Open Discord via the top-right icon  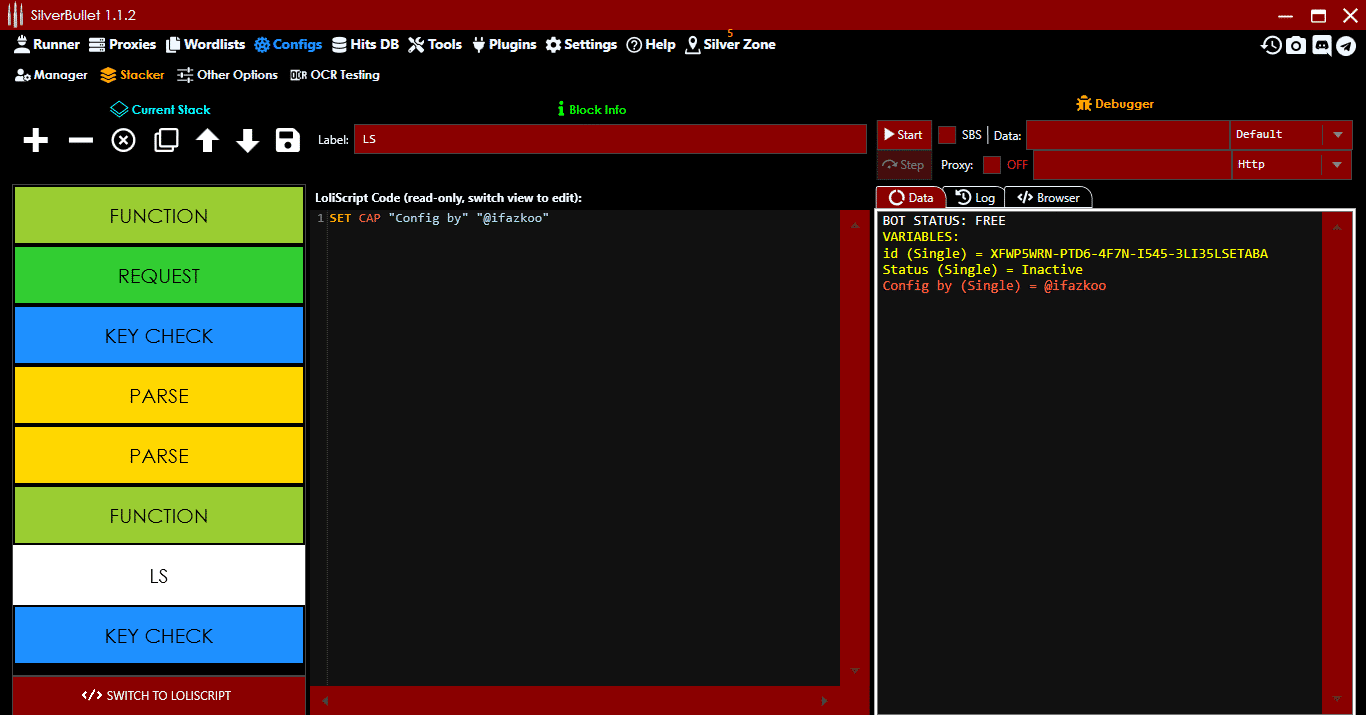click(x=1322, y=44)
